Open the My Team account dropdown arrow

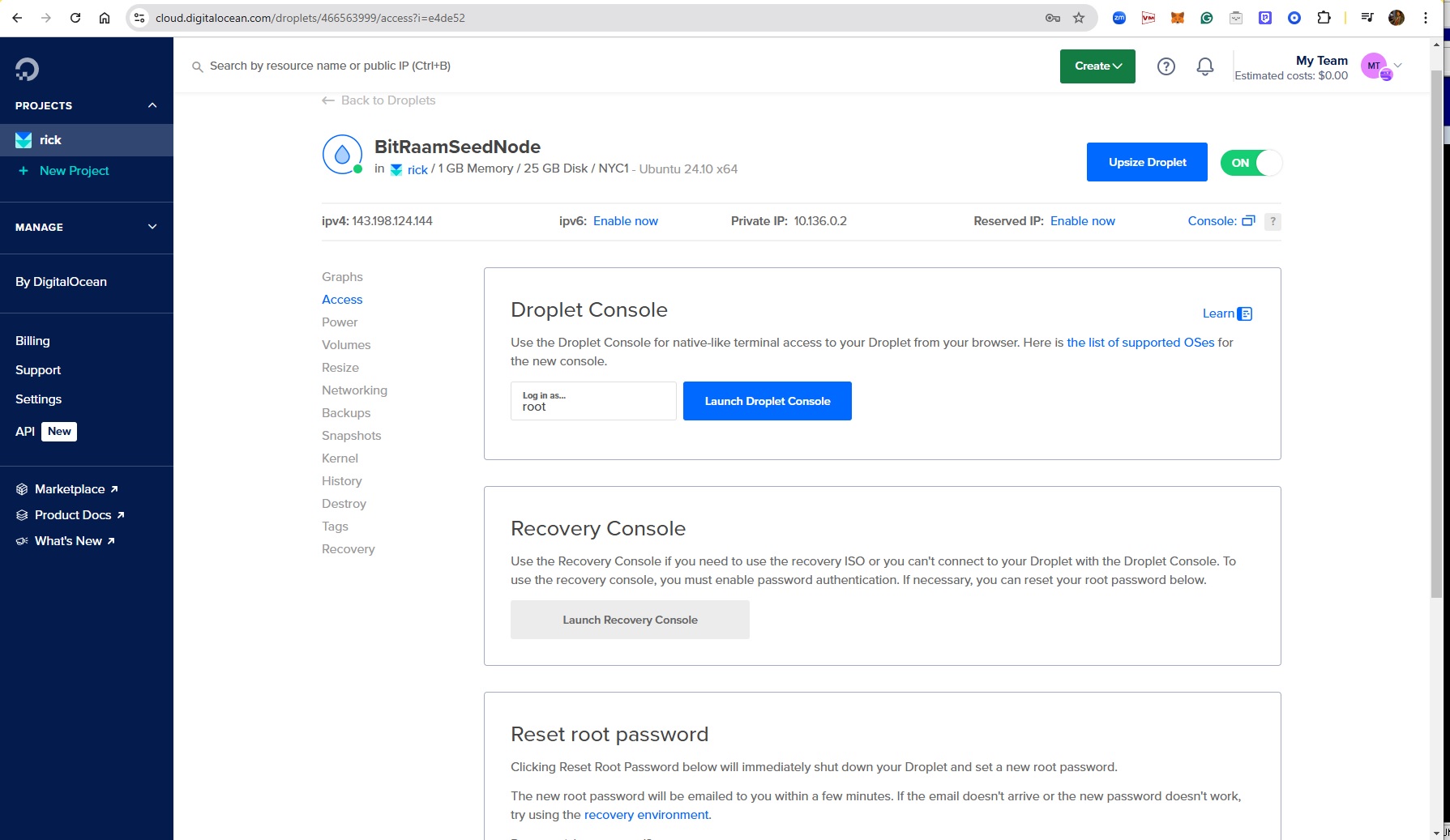click(x=1397, y=66)
